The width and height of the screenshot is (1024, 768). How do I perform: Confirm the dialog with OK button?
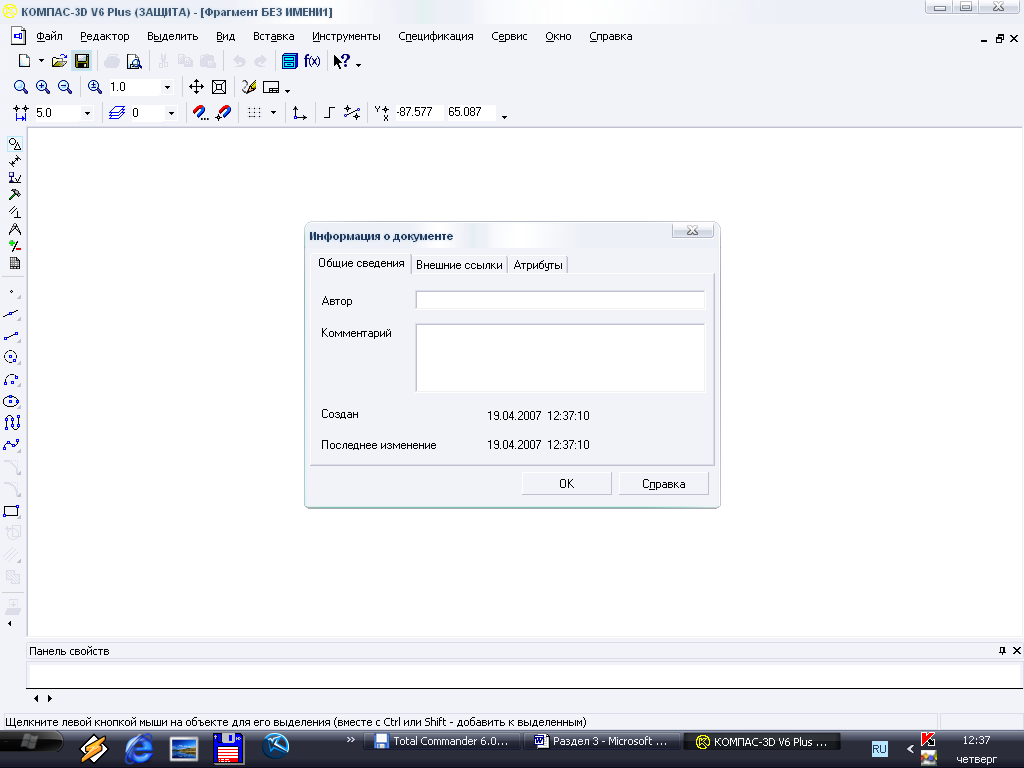(566, 484)
